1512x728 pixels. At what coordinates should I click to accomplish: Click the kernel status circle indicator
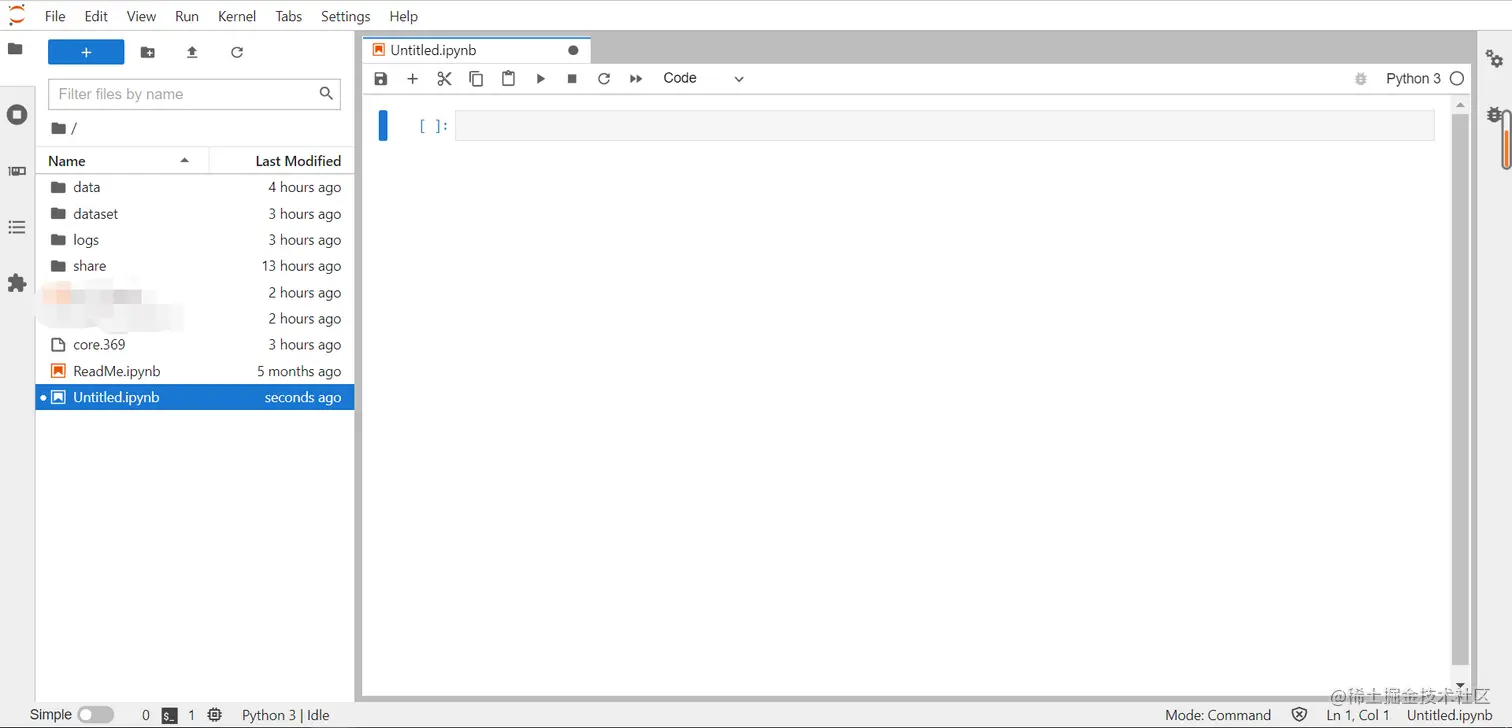click(1457, 78)
